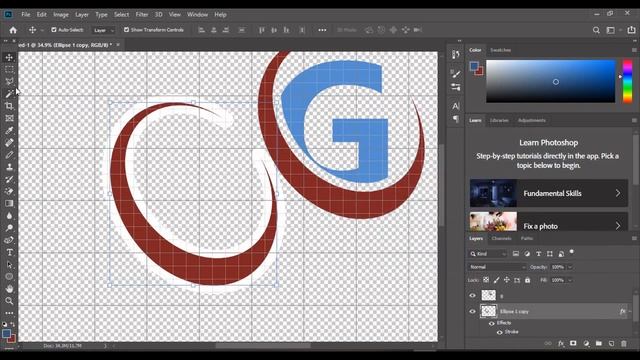Screen dimensions: 640x360
Task: Click the Opacity value field
Action: pos(558,267)
